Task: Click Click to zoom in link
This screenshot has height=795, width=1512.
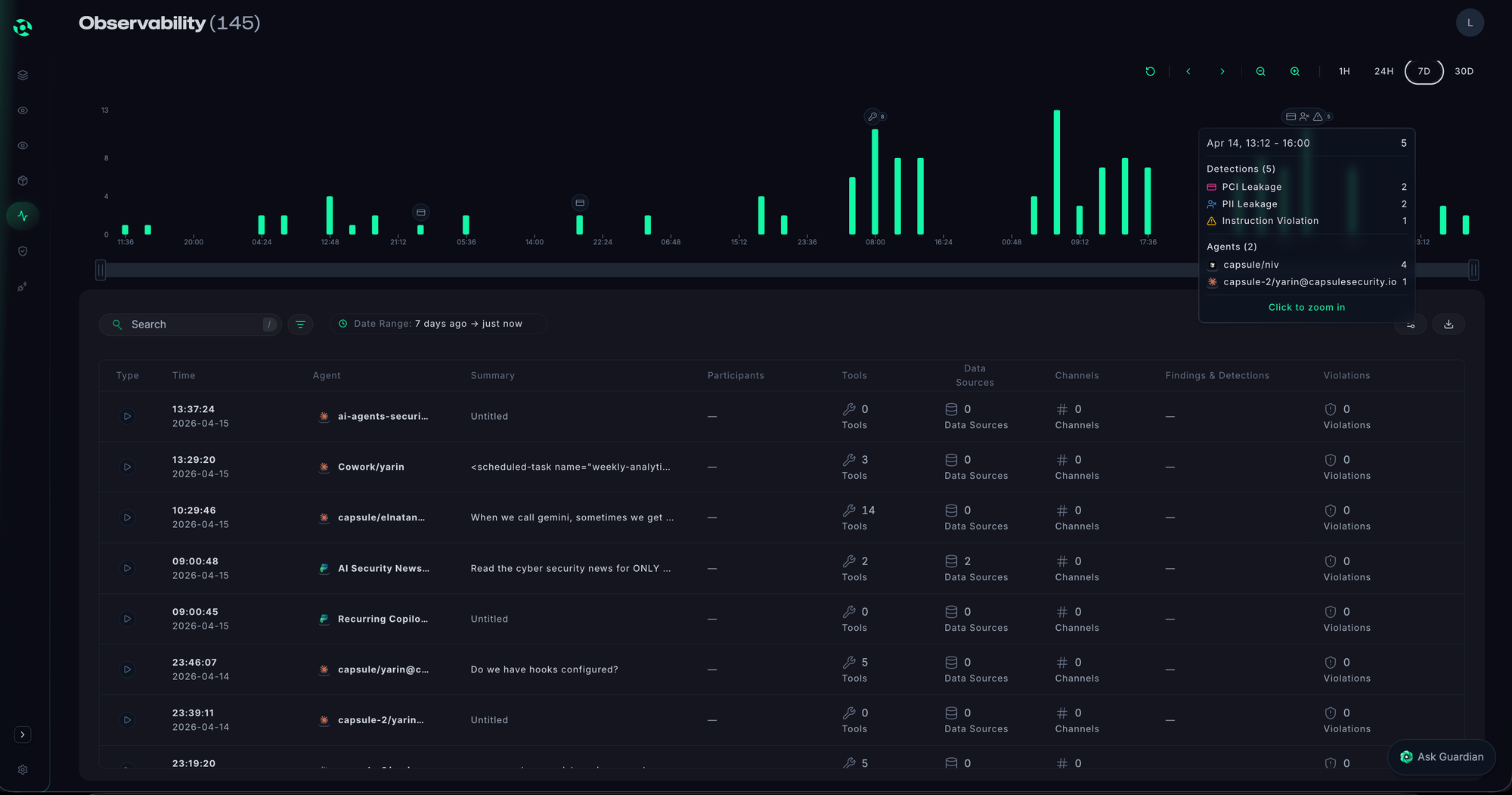Action: click(1306, 307)
